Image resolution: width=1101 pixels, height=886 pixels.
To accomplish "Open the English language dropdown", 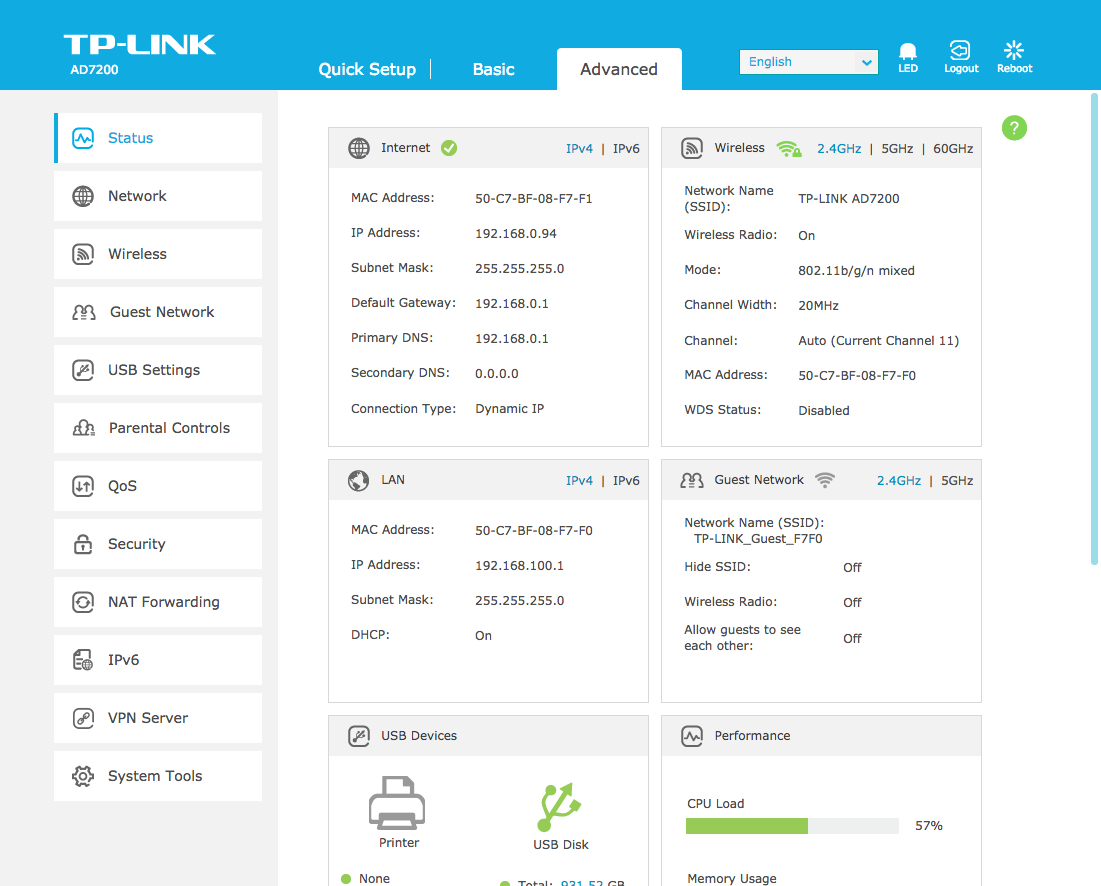I will (x=808, y=62).
